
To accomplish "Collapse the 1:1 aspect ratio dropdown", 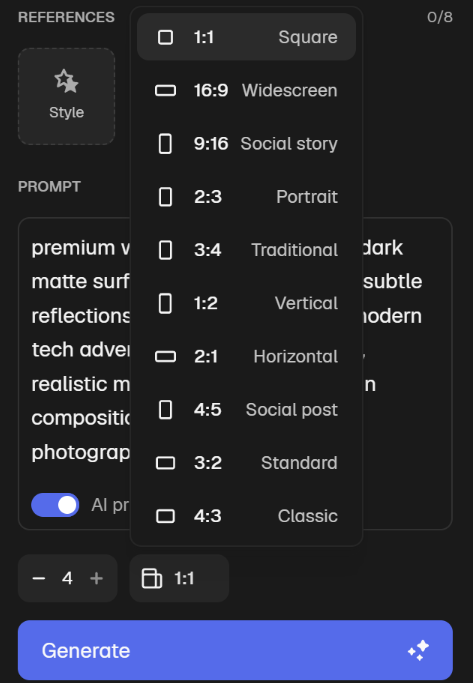I will click(x=179, y=578).
